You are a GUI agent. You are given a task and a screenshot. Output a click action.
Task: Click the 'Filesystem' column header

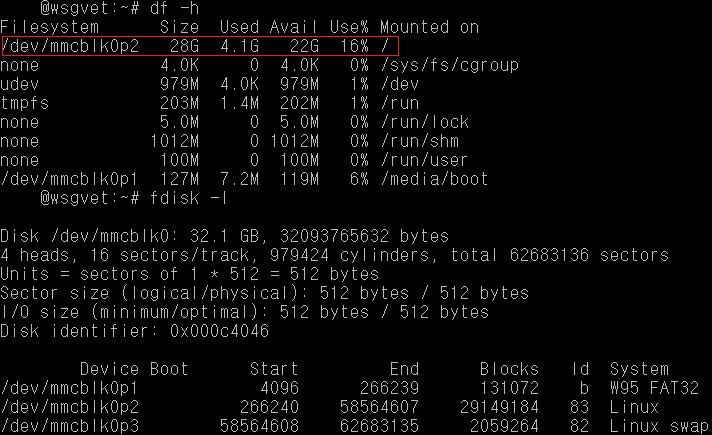click(50, 27)
